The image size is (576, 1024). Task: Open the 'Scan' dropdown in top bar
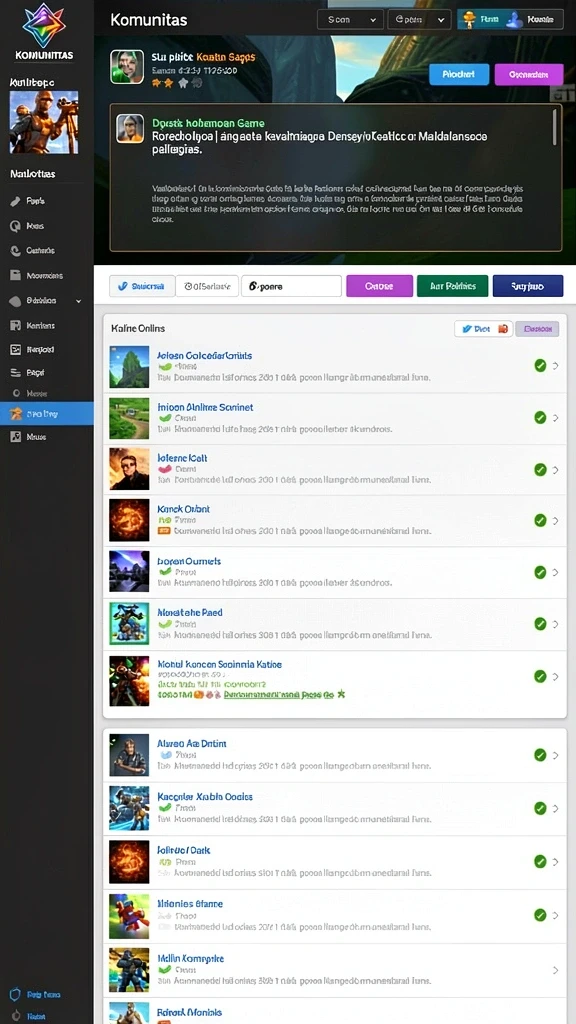pos(350,20)
